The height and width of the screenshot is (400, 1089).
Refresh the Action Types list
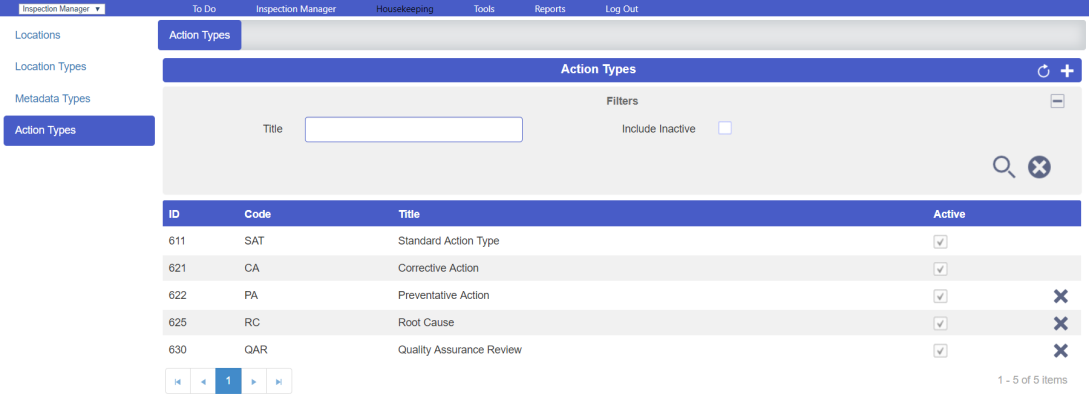(1043, 71)
